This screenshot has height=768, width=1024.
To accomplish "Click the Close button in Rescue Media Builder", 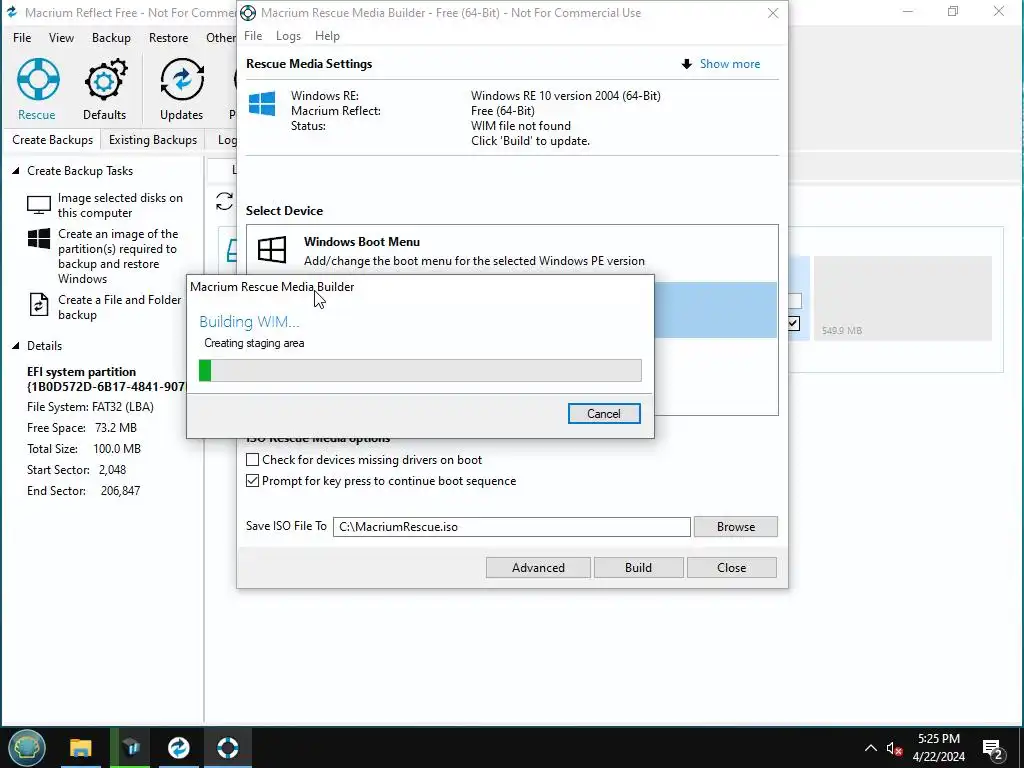I will [x=731, y=568].
